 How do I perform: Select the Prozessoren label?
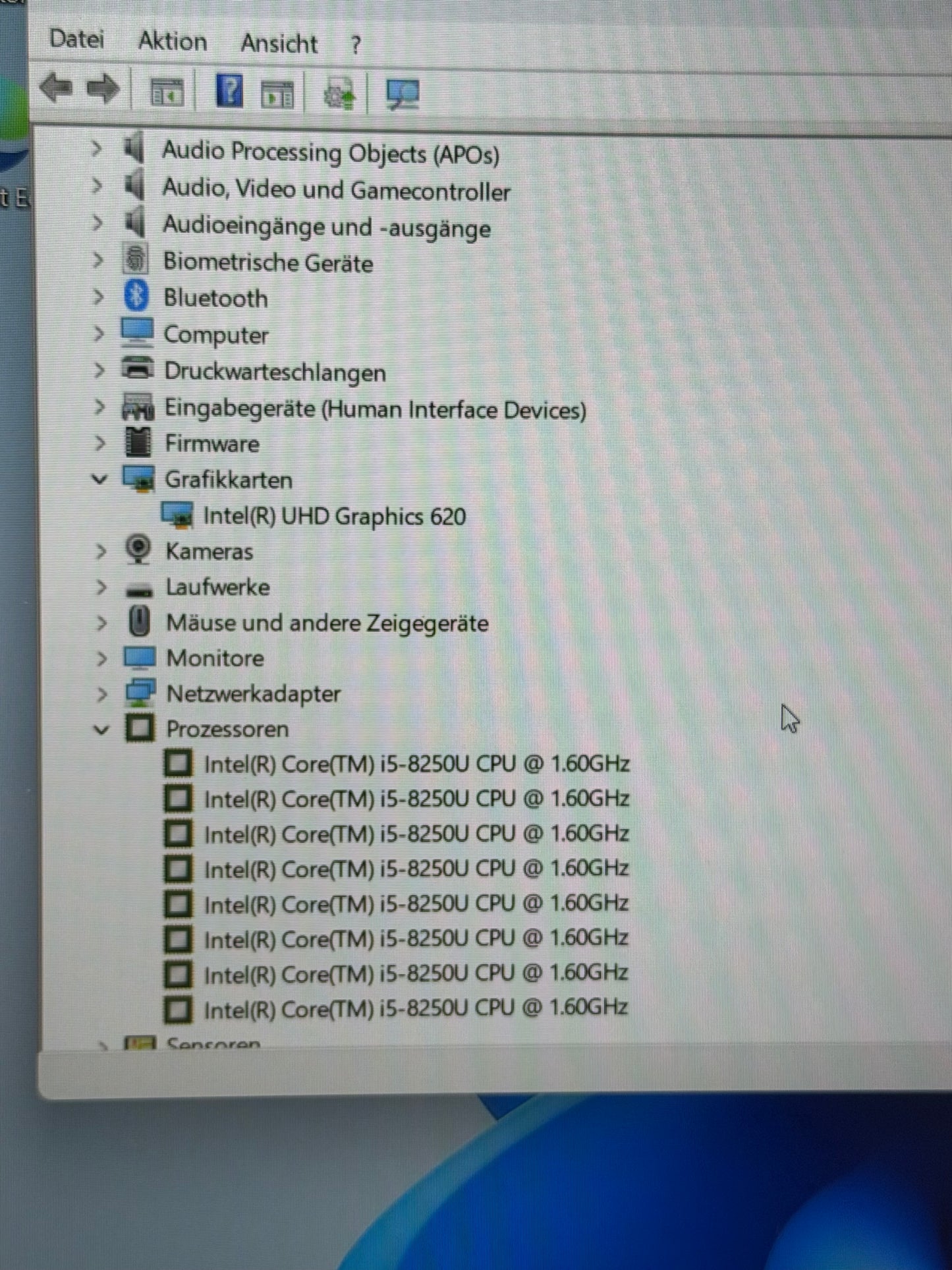[x=227, y=729]
